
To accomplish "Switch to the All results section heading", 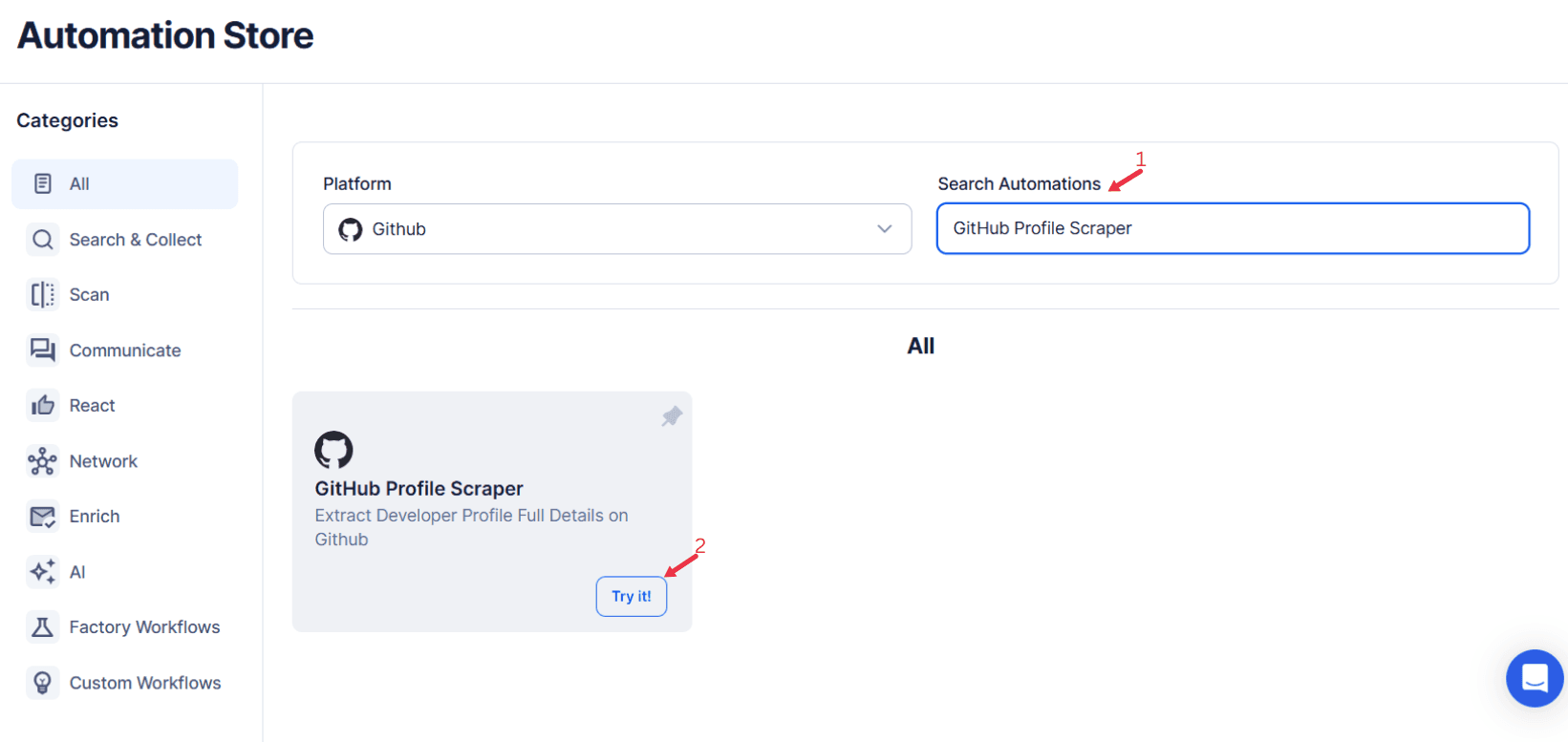I will 920,345.
